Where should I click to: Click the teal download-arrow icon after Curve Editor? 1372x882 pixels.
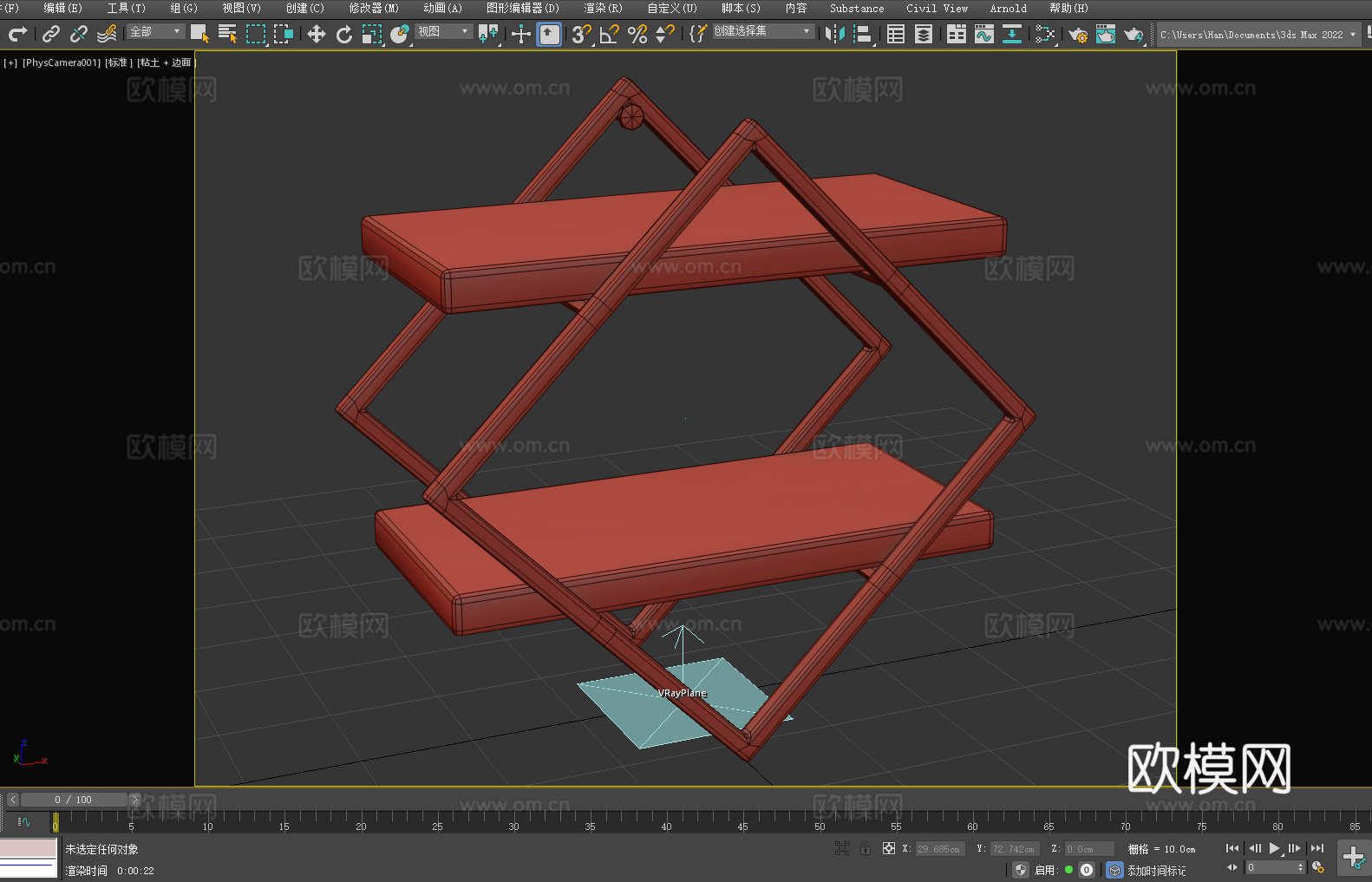pyautogui.click(x=1012, y=35)
